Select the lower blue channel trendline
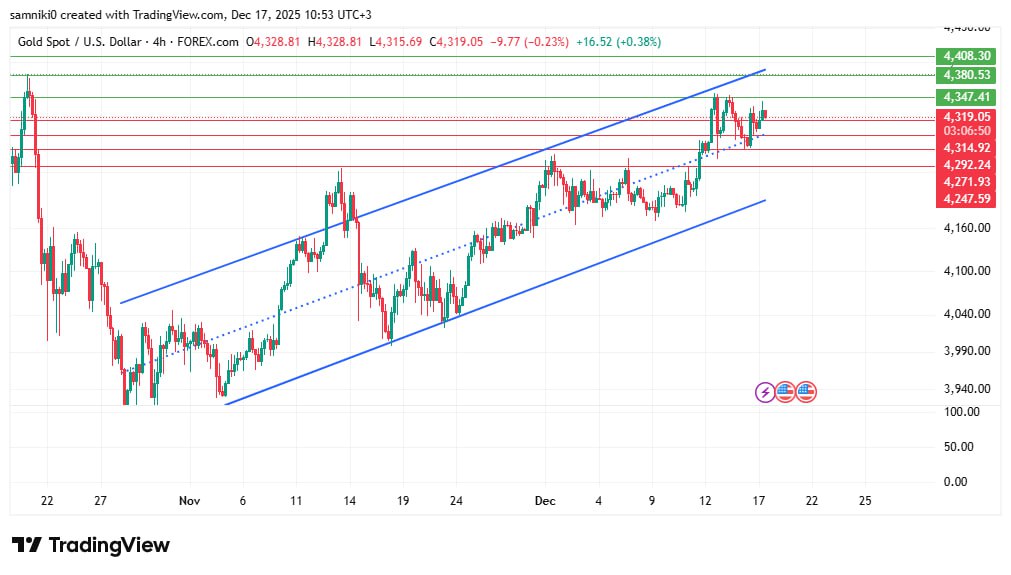 pyautogui.click(x=495, y=302)
